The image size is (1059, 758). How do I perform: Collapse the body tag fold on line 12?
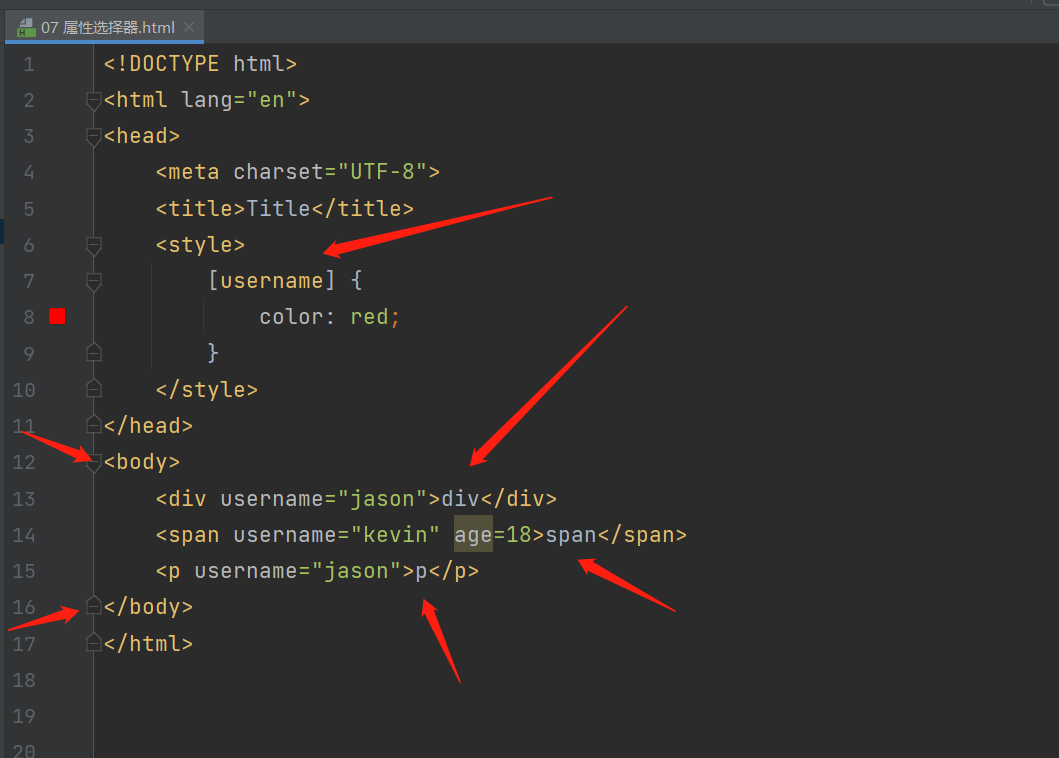pyautogui.click(x=94, y=462)
